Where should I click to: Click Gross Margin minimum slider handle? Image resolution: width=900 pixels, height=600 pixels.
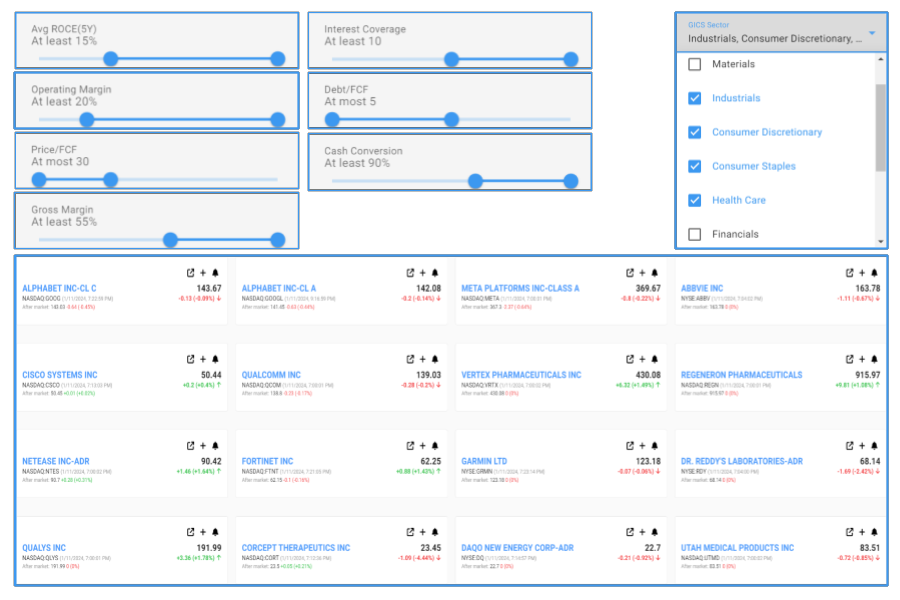tap(170, 240)
